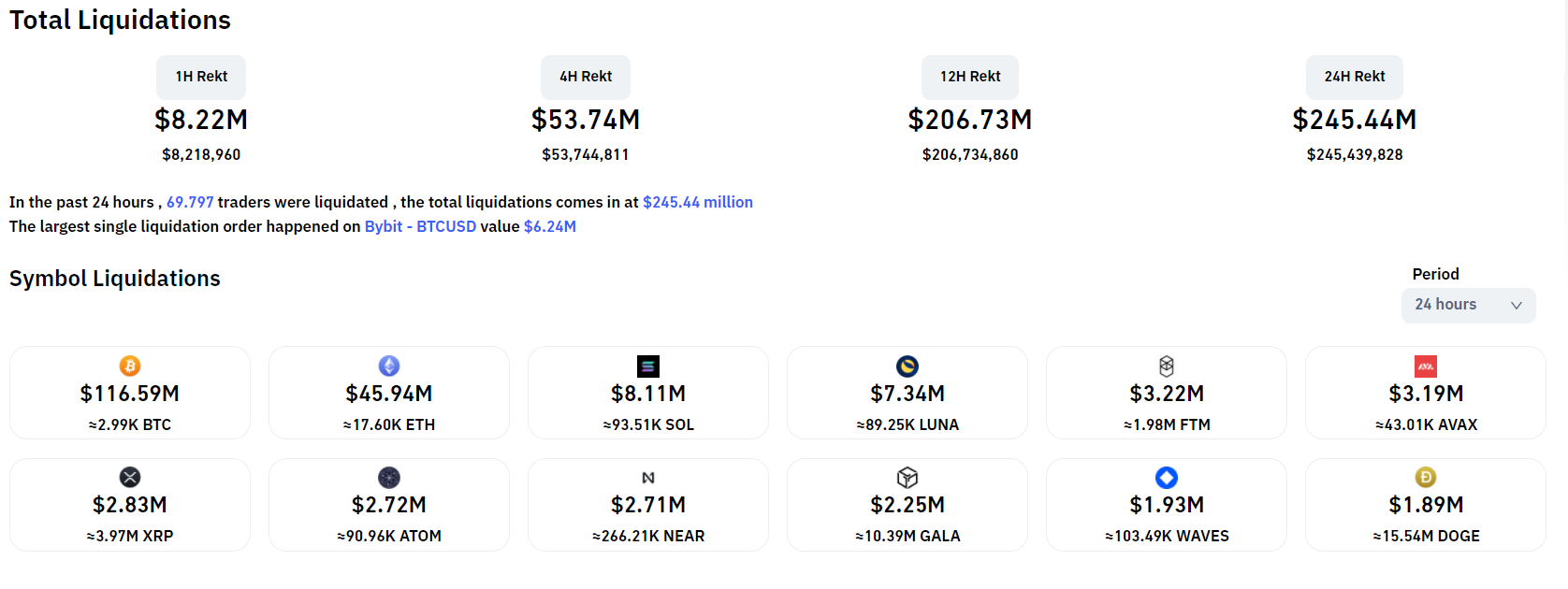Image resolution: width=1568 pixels, height=589 pixels.
Task: Click the Solana logo icon
Action: (648, 366)
